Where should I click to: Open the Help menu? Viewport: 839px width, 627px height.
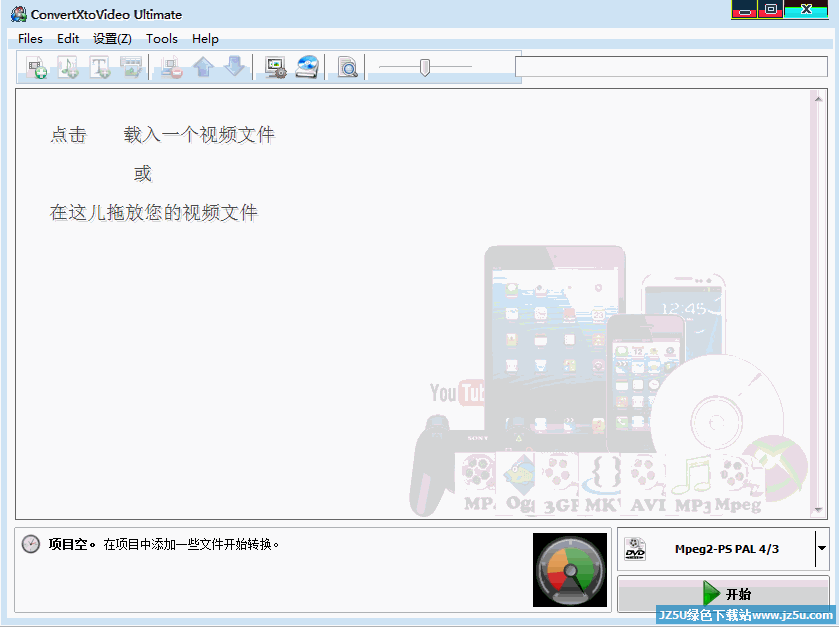pyautogui.click(x=205, y=39)
